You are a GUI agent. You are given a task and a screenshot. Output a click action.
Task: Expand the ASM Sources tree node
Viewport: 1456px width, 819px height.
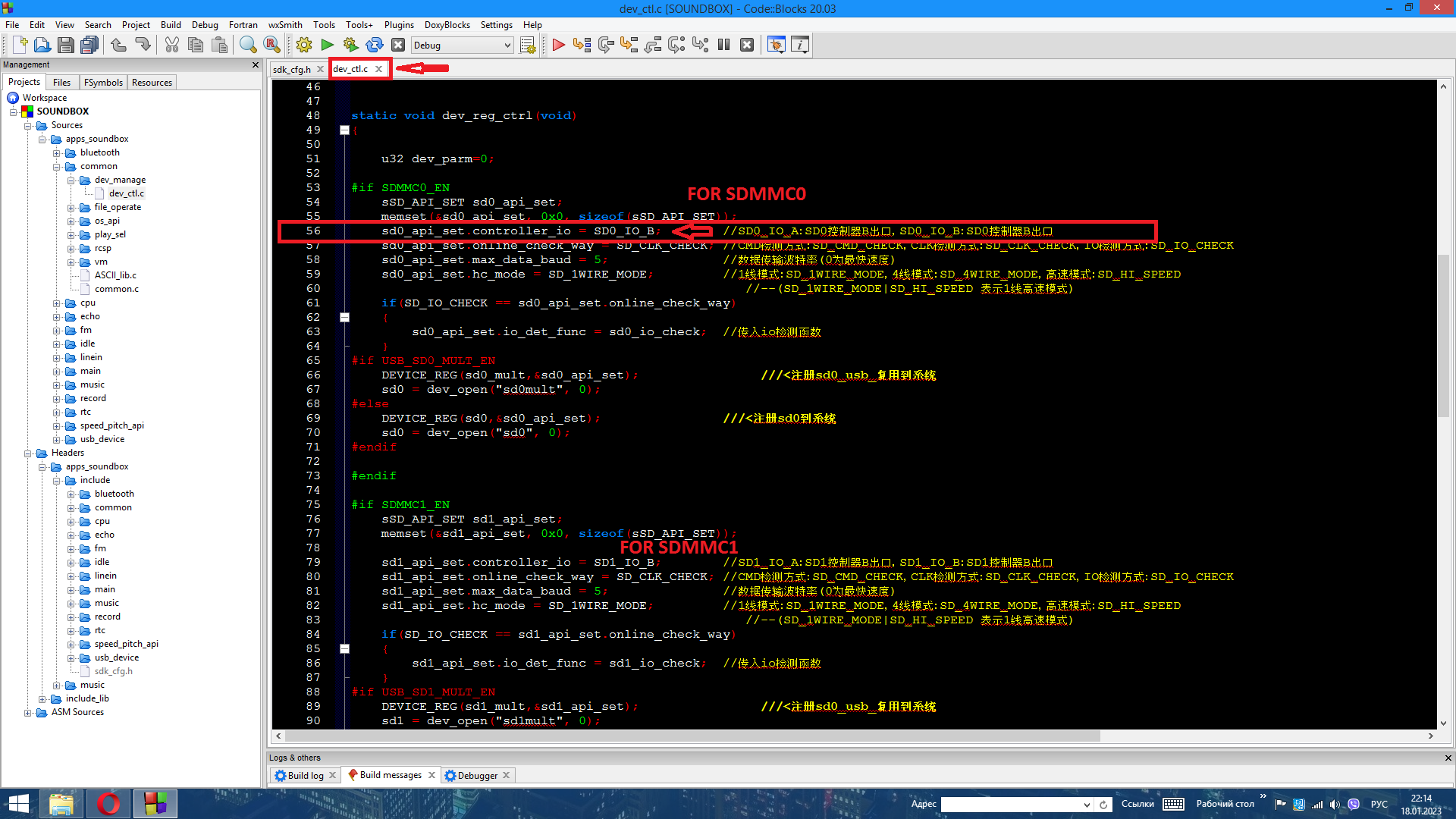(x=28, y=713)
